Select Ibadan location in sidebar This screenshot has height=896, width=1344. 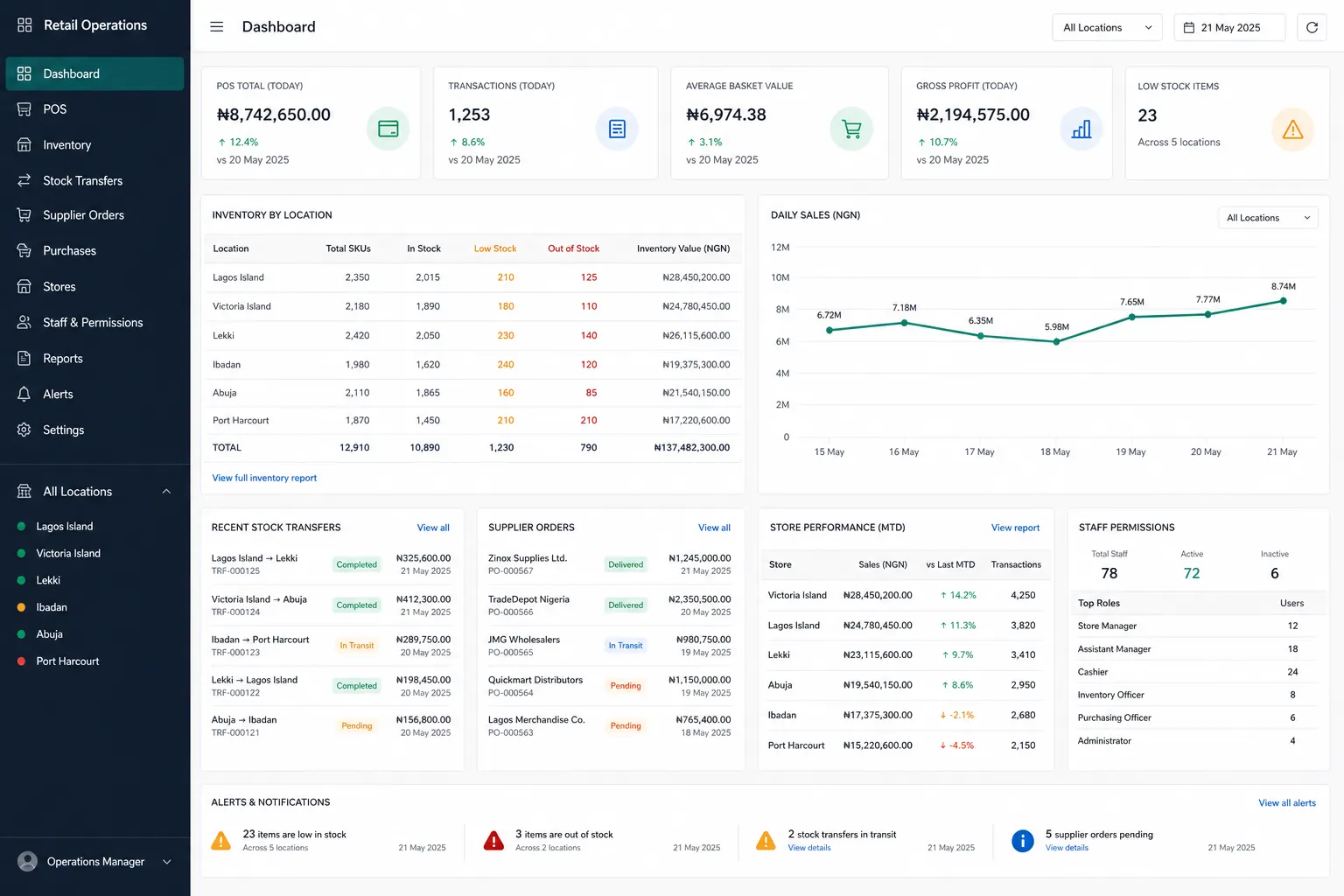[52, 607]
